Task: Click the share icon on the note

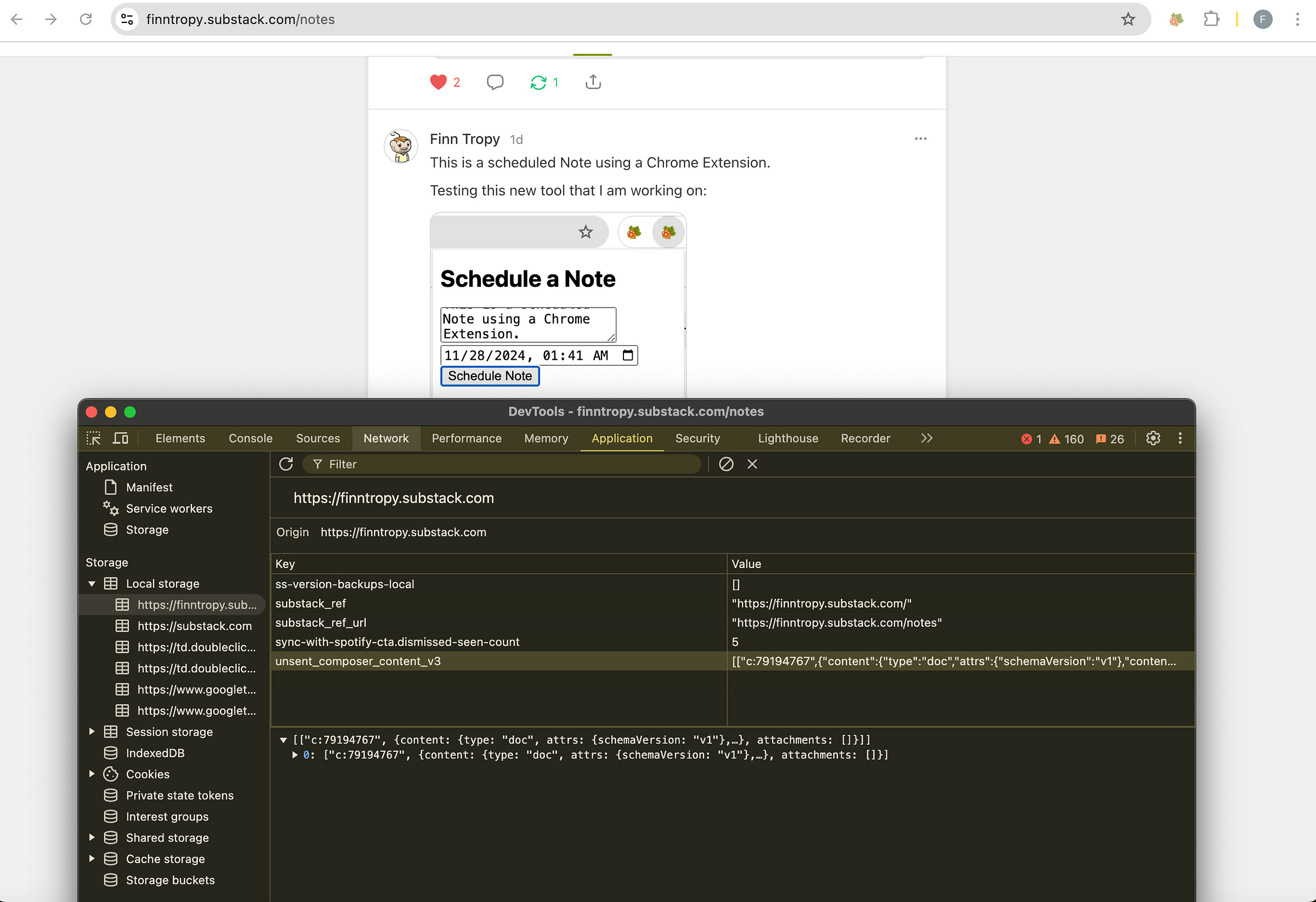Action: coord(593,82)
